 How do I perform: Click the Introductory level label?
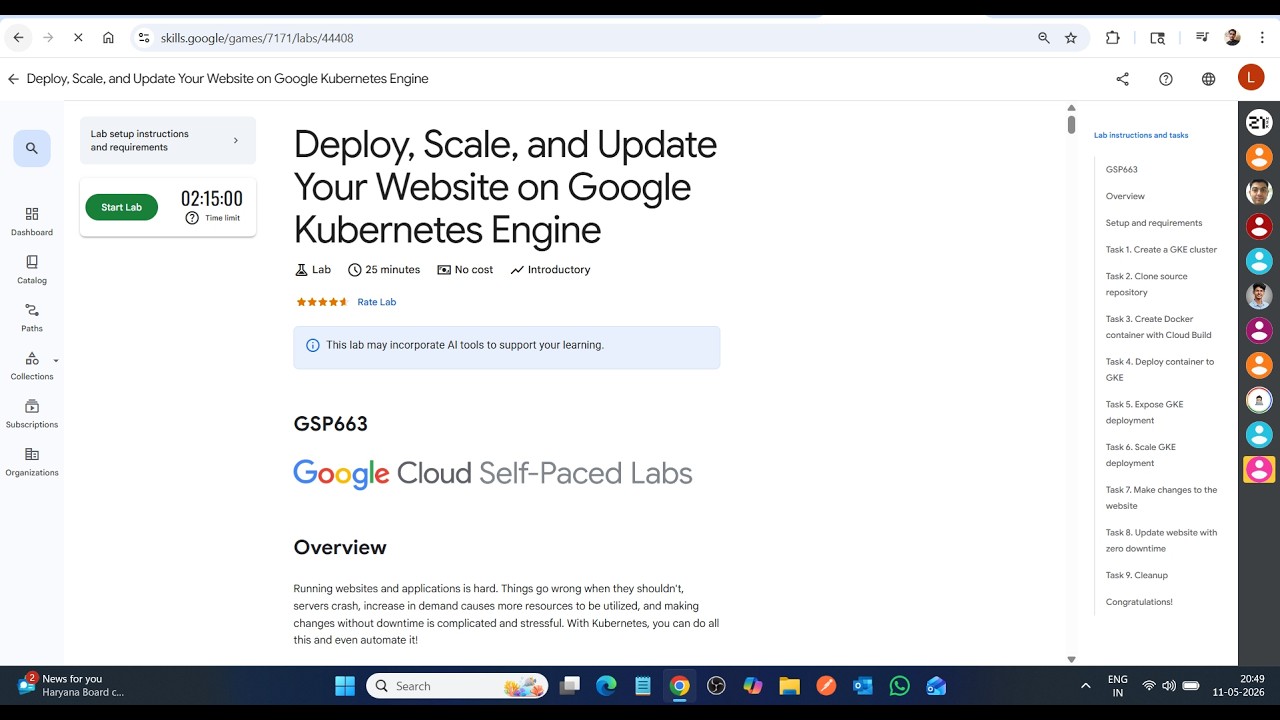pos(550,270)
